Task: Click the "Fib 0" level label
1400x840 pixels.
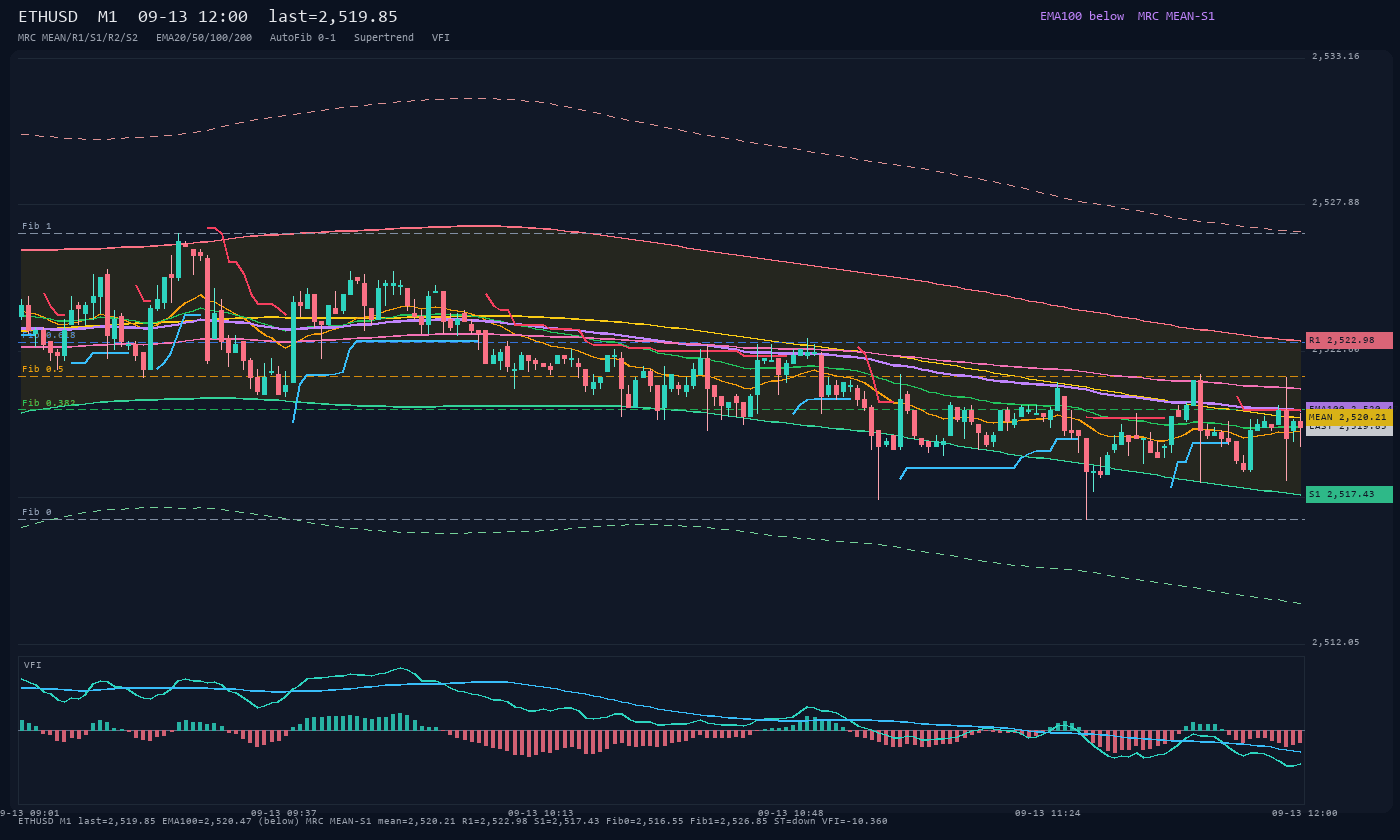Action: (37, 512)
